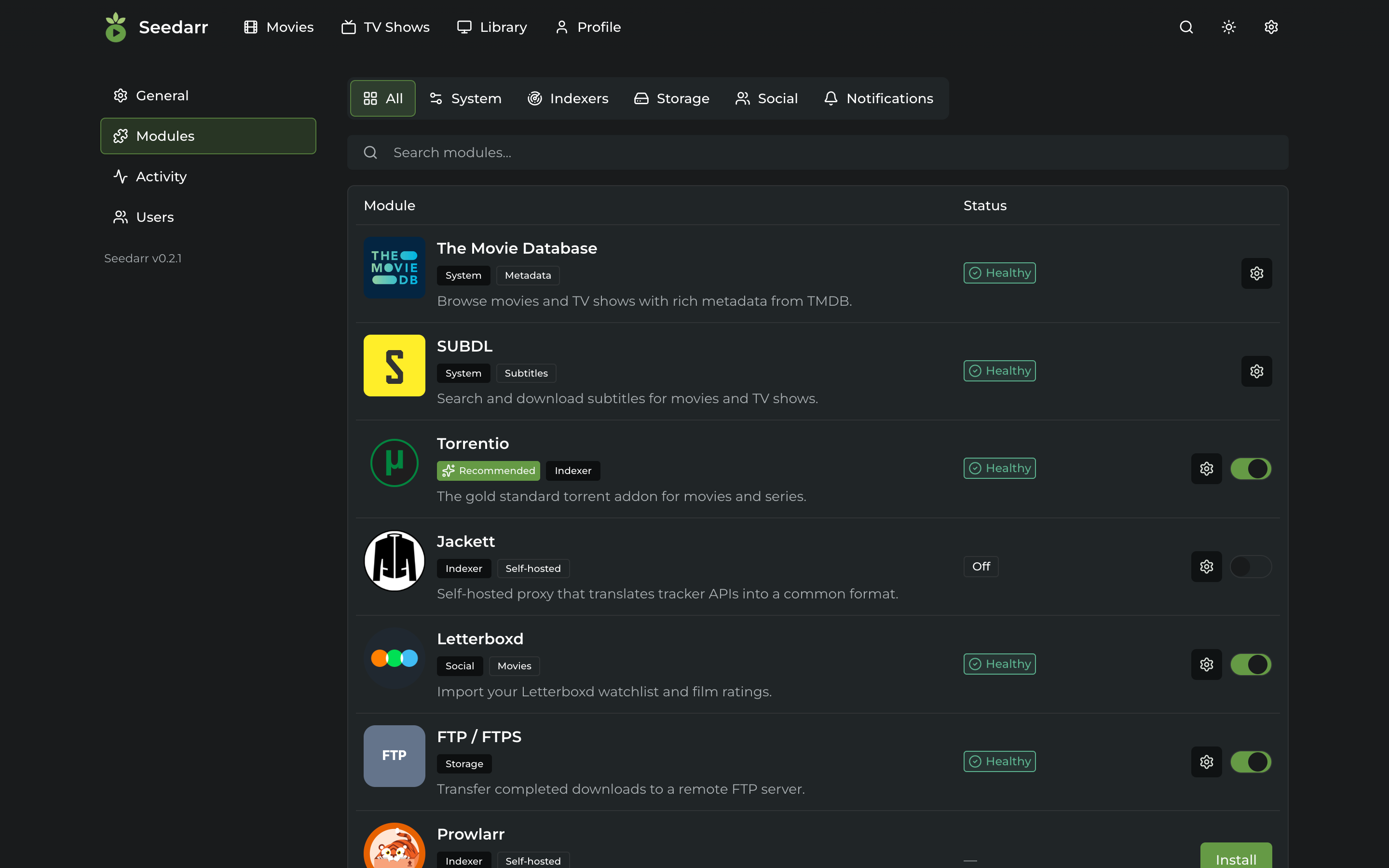1389x868 pixels.
Task: Click the Seedarr logo icon
Action: (x=115, y=27)
